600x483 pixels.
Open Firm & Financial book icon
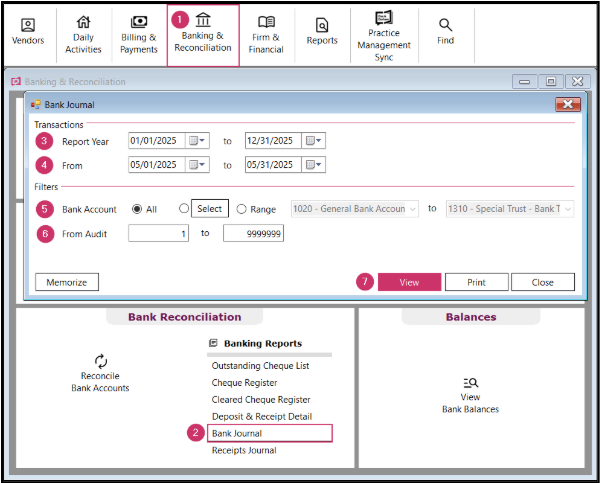tap(266, 22)
